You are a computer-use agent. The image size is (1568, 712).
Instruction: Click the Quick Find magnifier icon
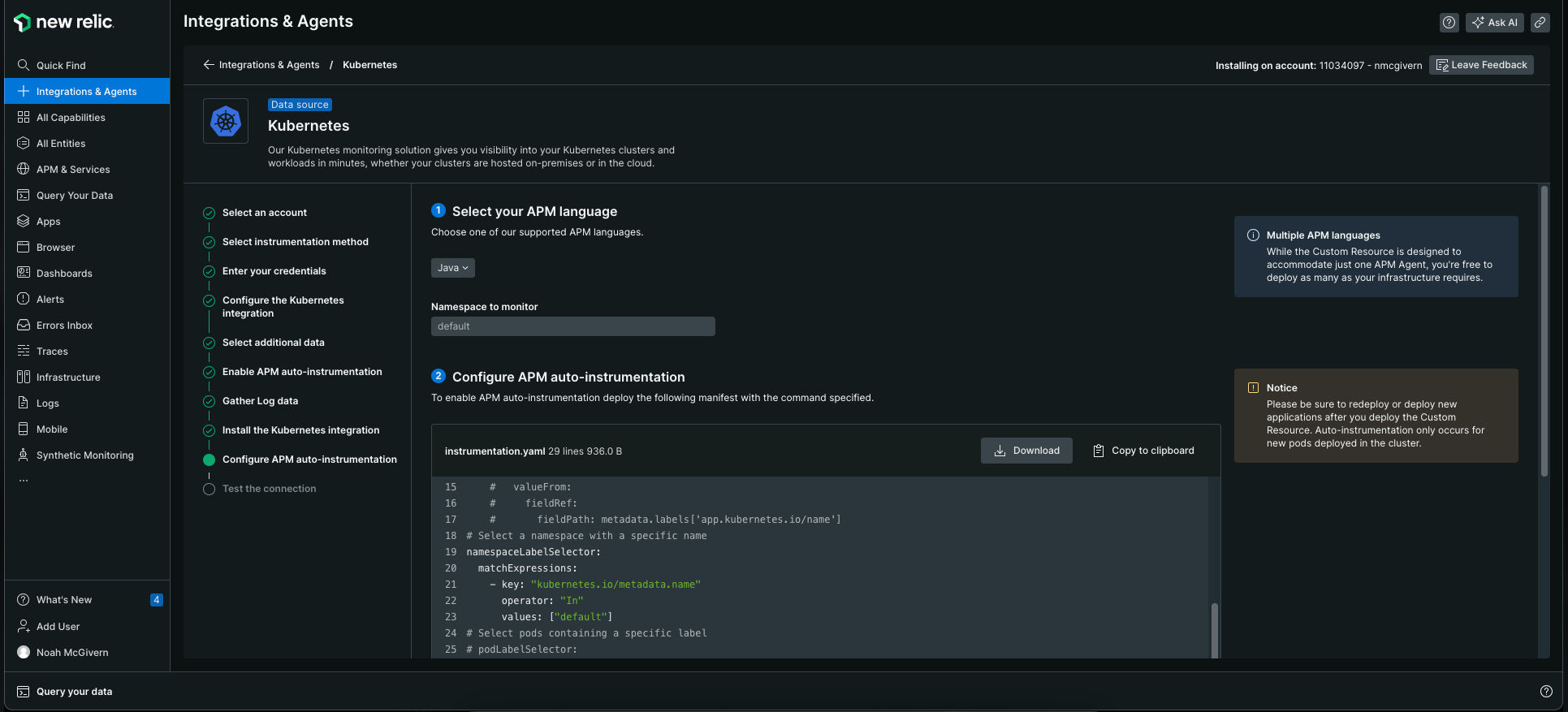click(24, 65)
